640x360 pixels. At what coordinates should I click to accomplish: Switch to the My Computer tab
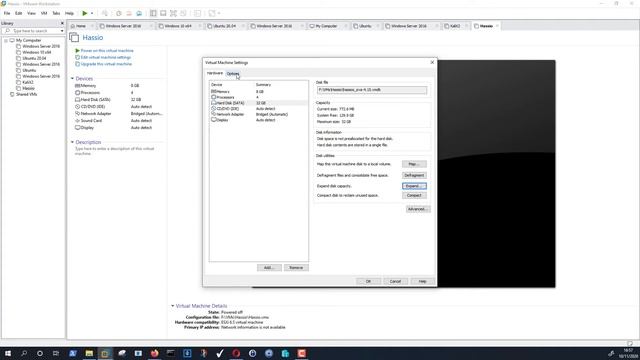(326, 26)
